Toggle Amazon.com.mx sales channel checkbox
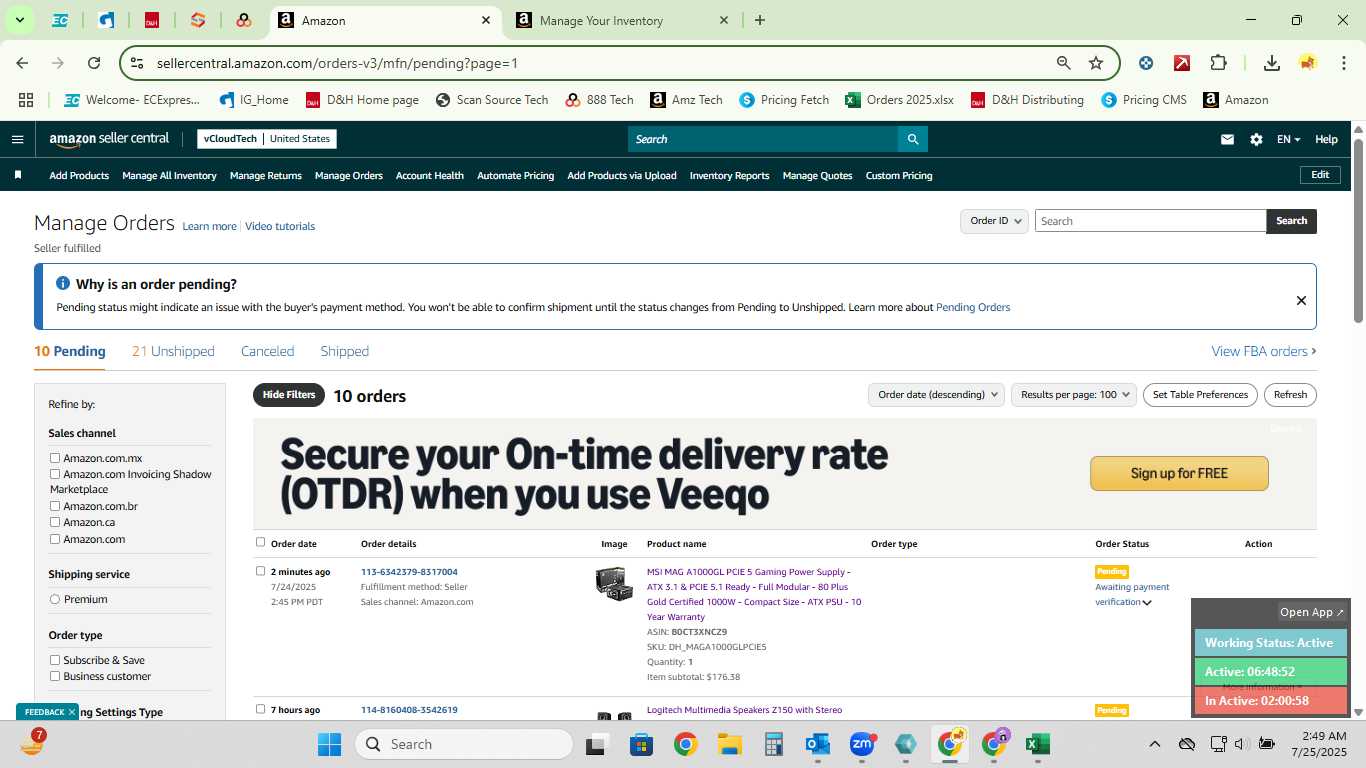This screenshot has width=1366, height=768. click(55, 458)
